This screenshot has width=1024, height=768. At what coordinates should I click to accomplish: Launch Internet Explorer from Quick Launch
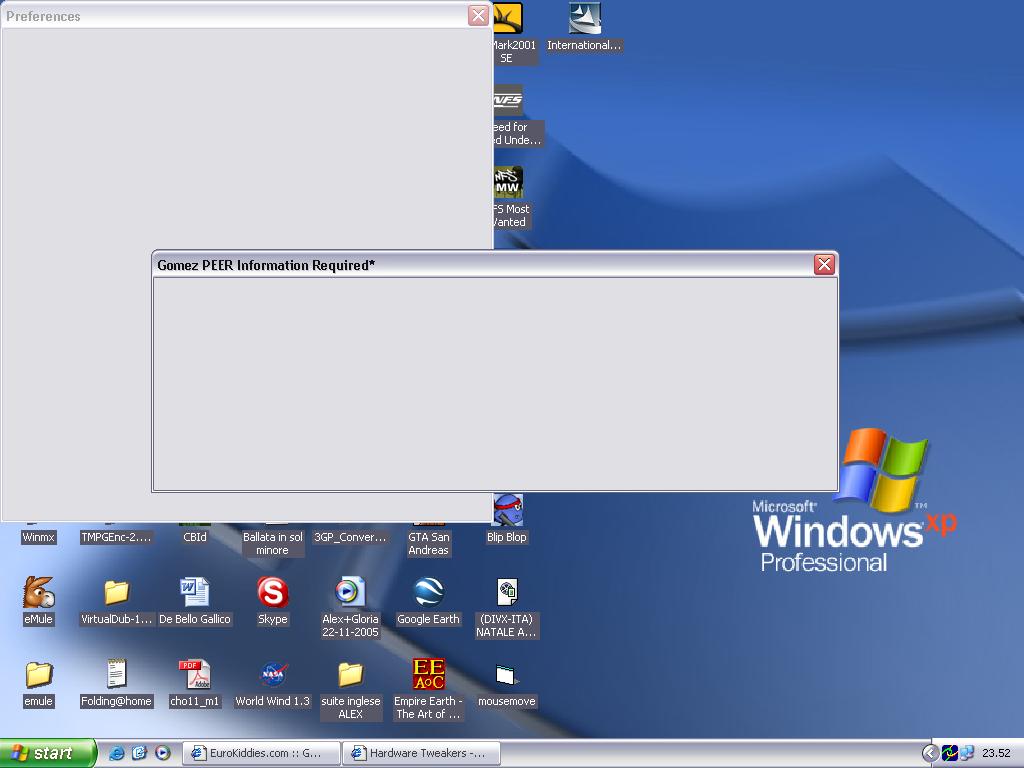coord(116,753)
